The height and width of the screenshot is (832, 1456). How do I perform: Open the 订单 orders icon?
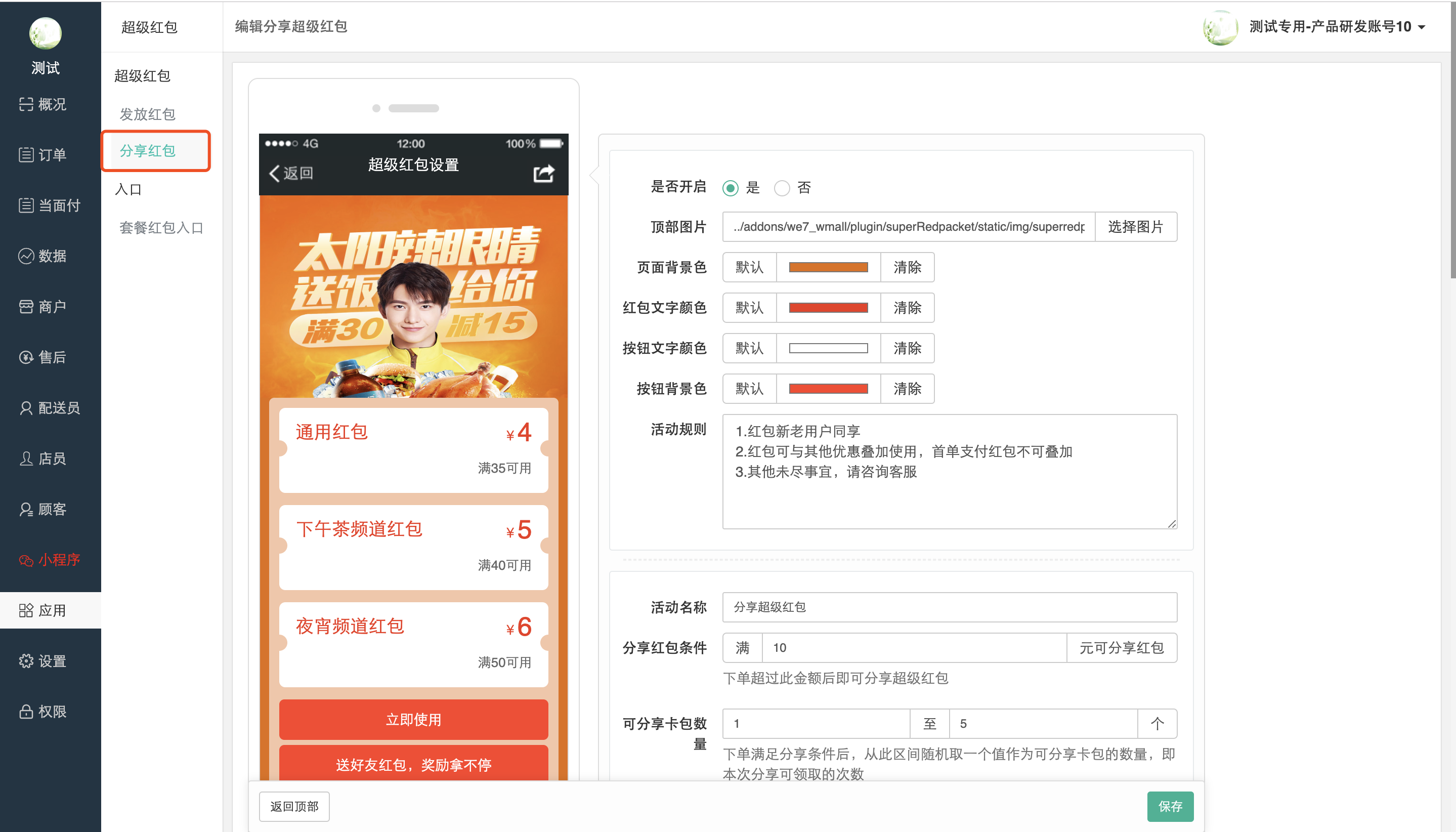pos(26,155)
